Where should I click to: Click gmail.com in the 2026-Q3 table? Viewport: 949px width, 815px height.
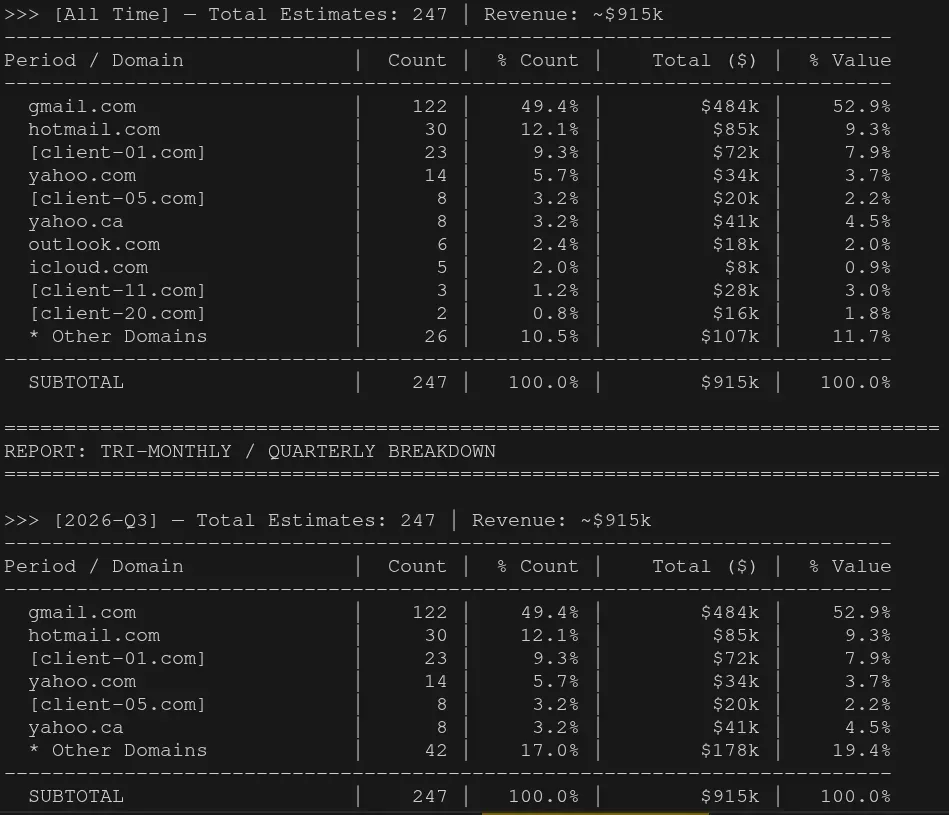click(82, 612)
